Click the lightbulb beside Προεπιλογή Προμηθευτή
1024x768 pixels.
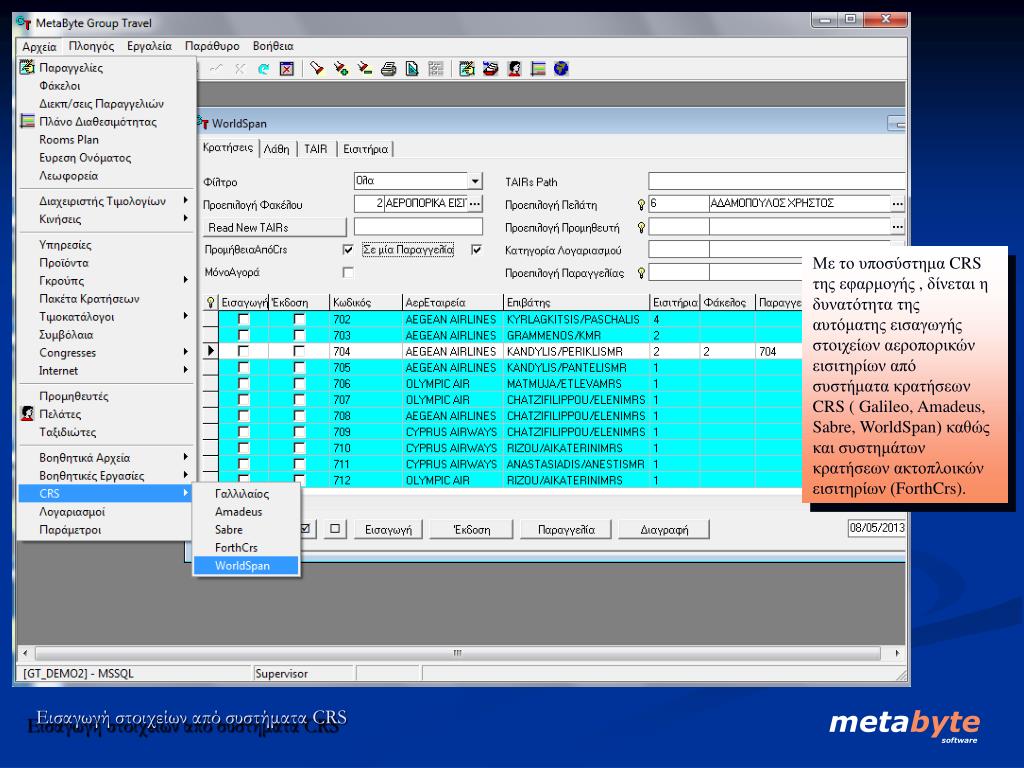(x=641, y=227)
